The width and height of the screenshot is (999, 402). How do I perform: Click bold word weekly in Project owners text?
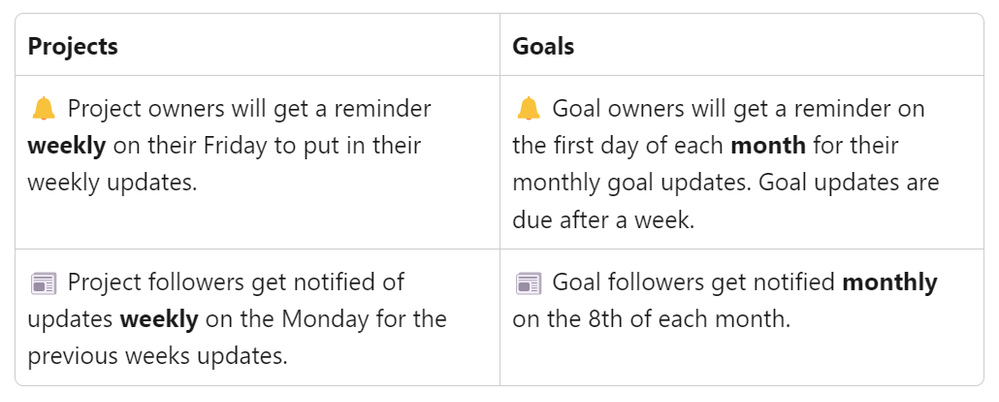pos(67,146)
